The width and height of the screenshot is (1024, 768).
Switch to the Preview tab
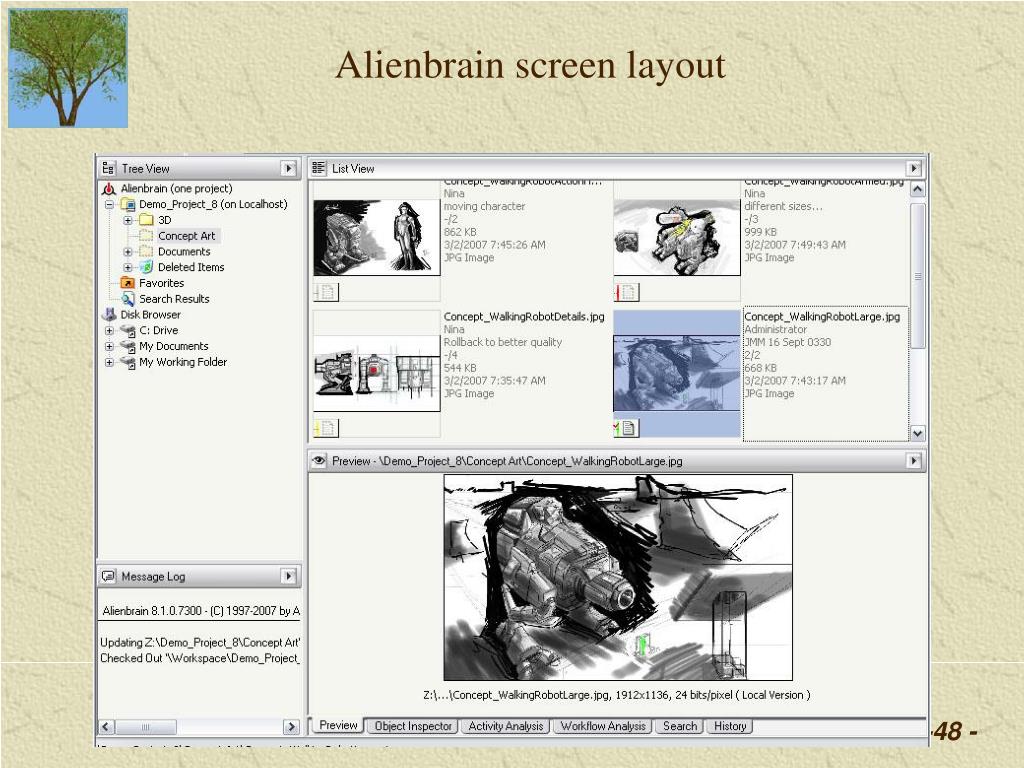338,725
